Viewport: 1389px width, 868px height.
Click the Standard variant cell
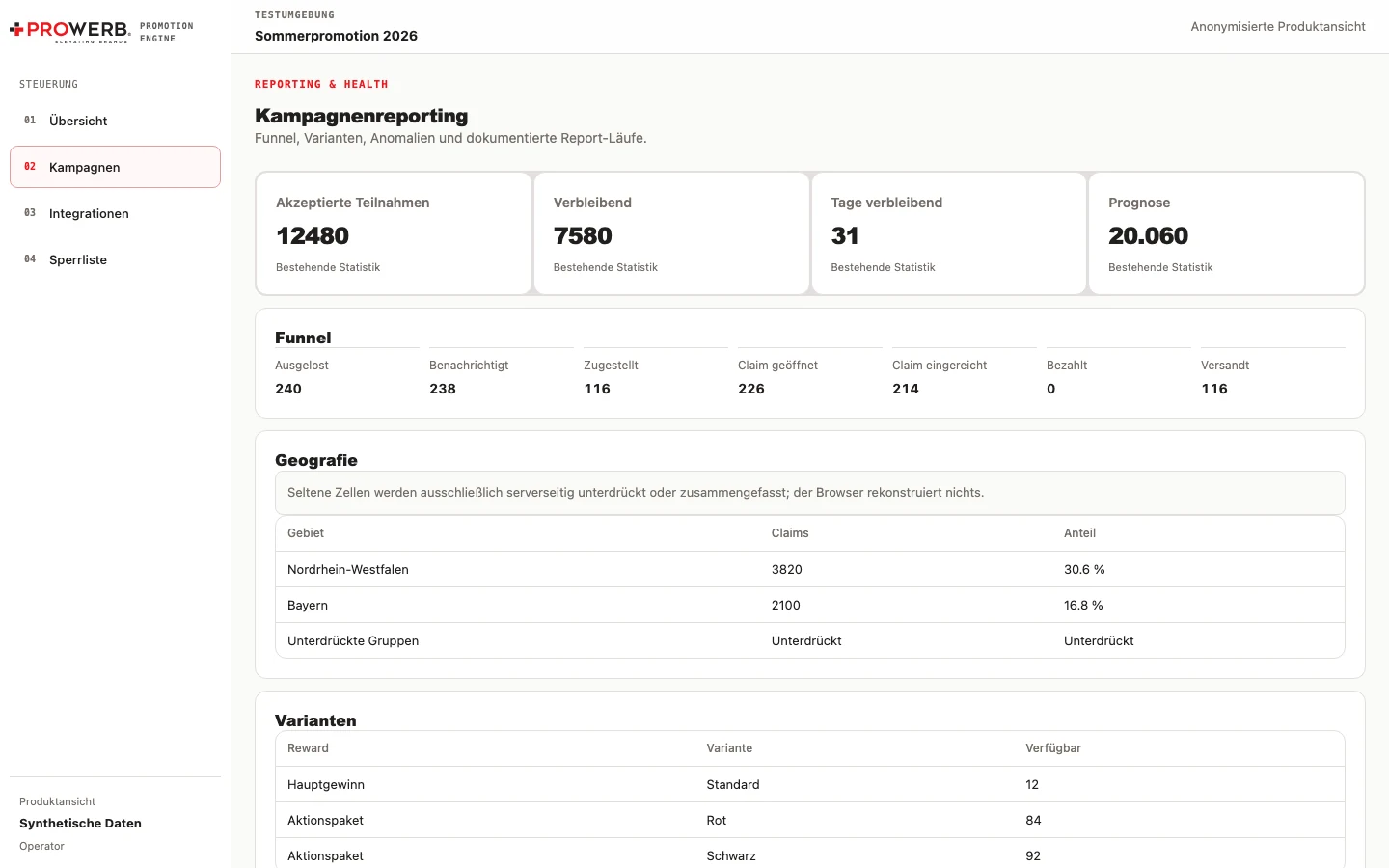tap(733, 785)
